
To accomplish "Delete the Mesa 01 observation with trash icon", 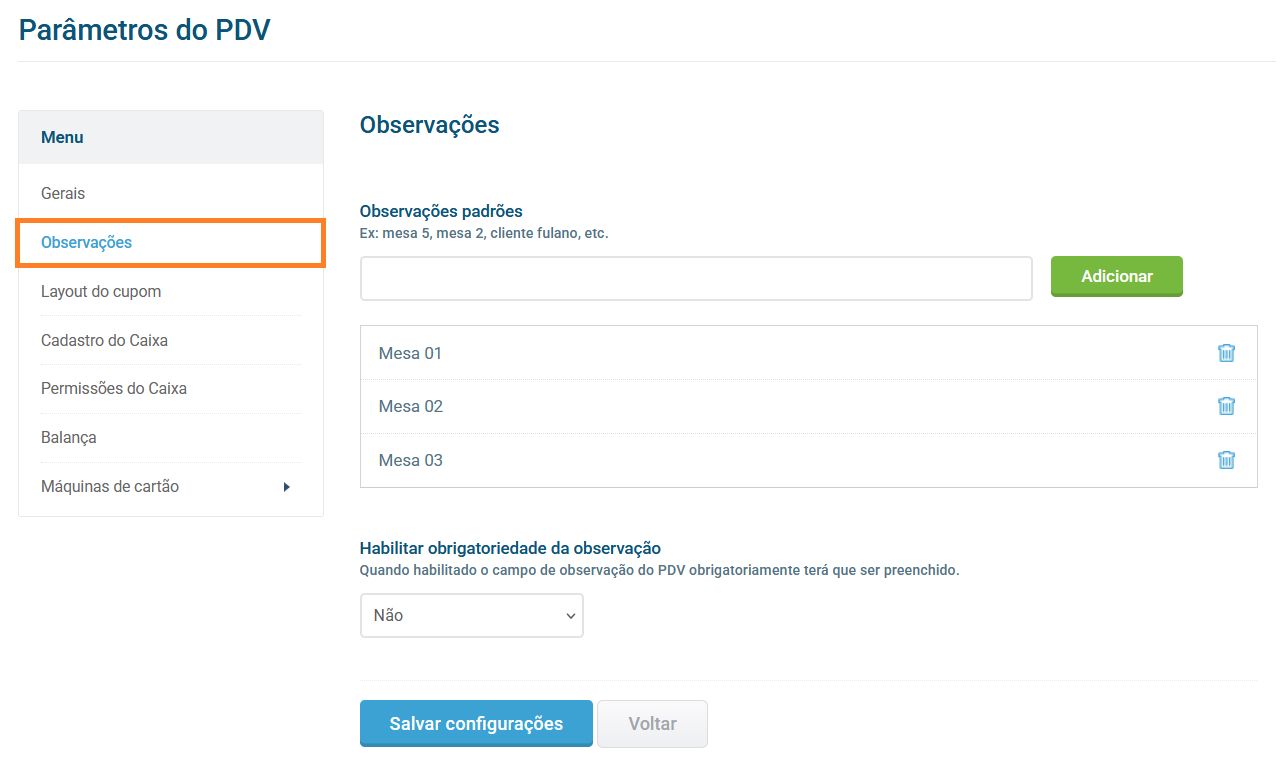I will click(x=1226, y=353).
